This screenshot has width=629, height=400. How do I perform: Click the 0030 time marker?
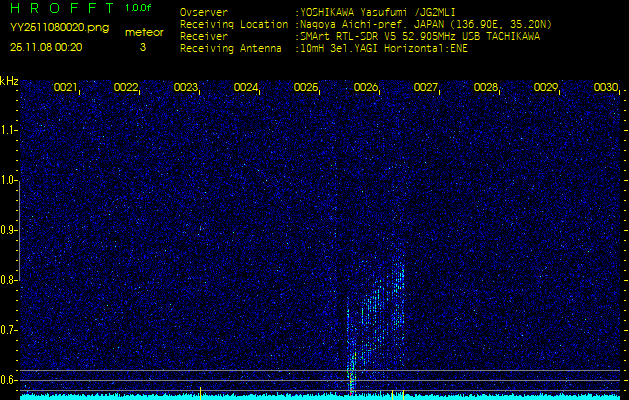tap(606, 87)
